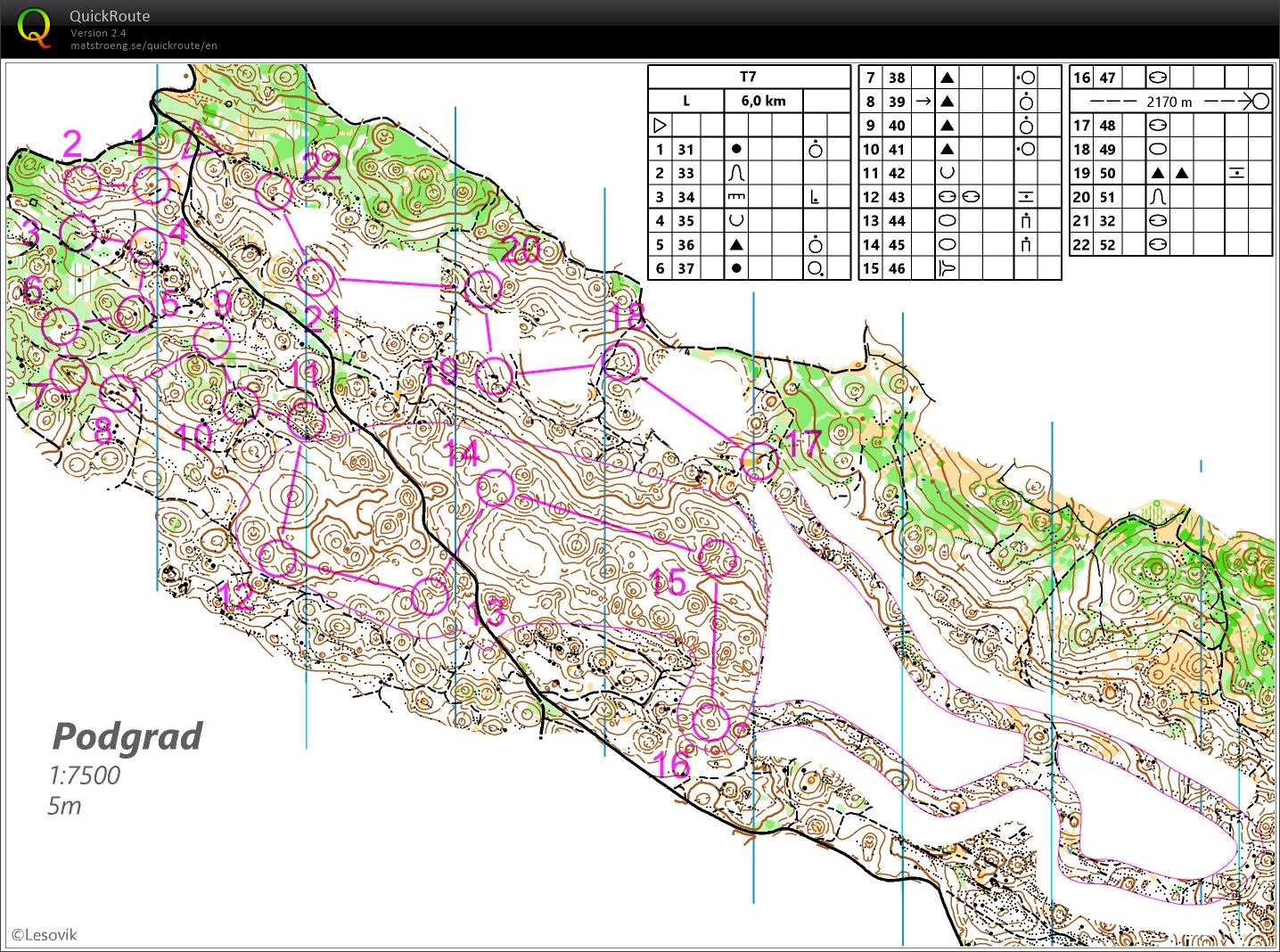Screen dimensions: 1280x952
Task: Click the '5m' contour interval text
Action: pyautogui.click(x=65, y=806)
